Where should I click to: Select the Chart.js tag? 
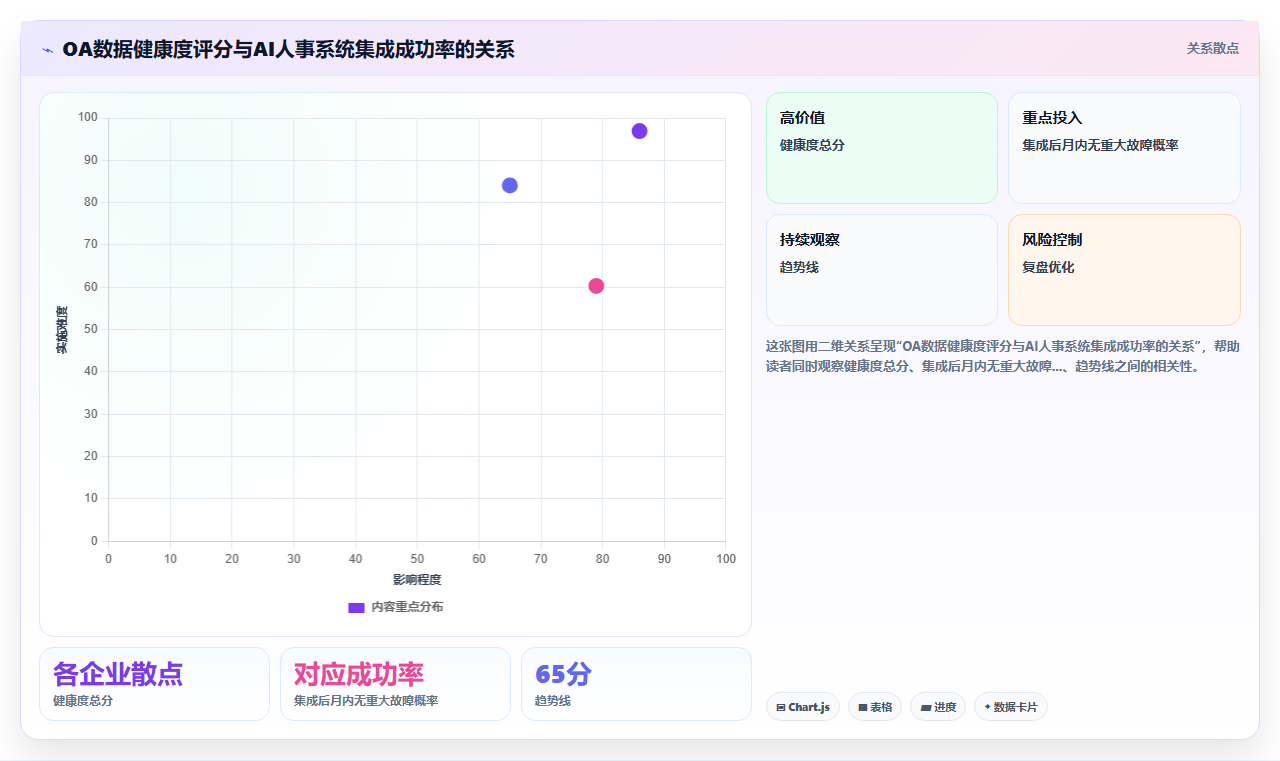pyautogui.click(x=803, y=707)
